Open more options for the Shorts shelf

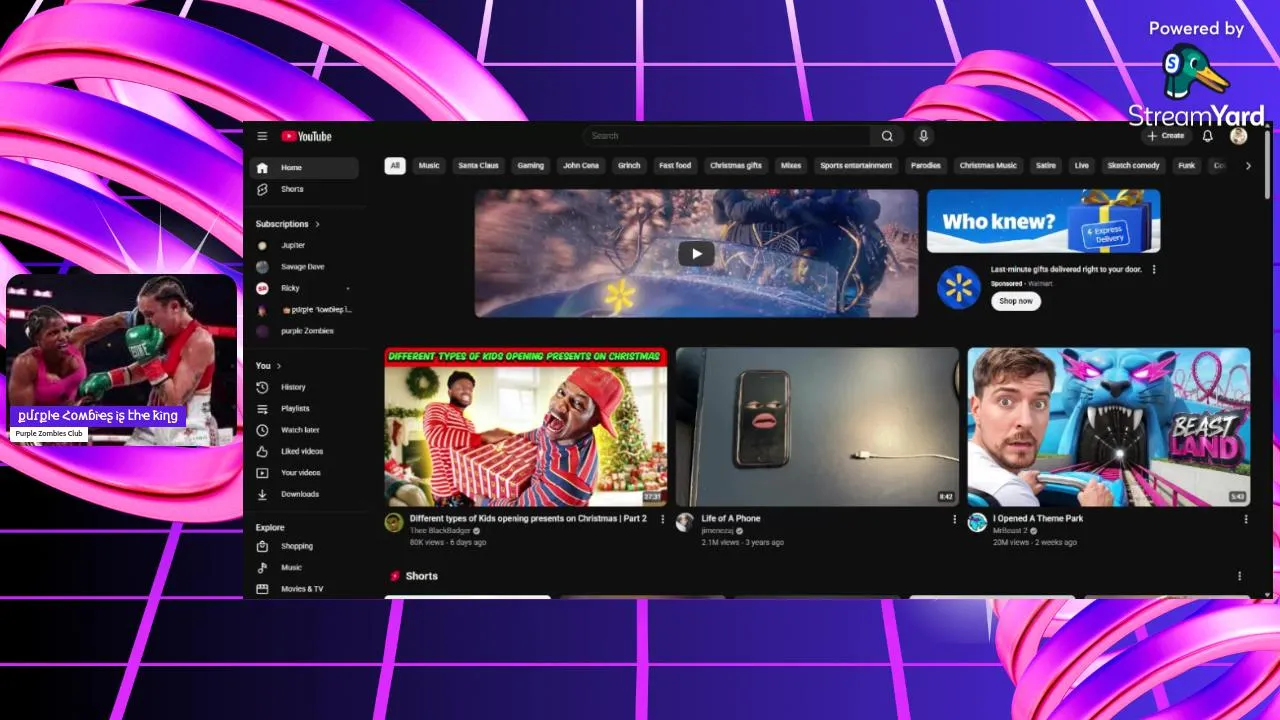(1239, 576)
